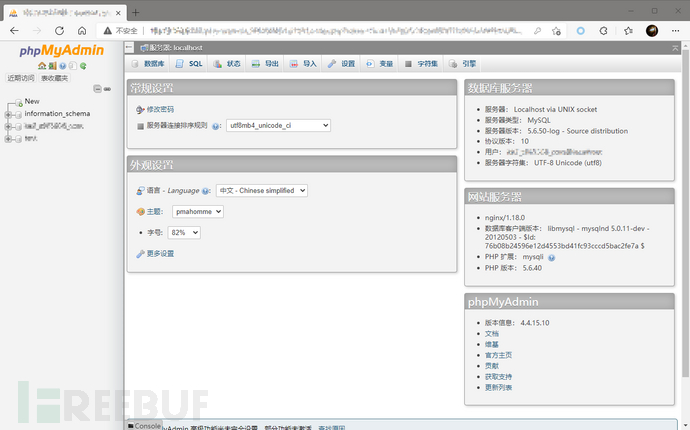Click browser refresh button
The image size is (690, 430).
pyautogui.click(x=59, y=30)
